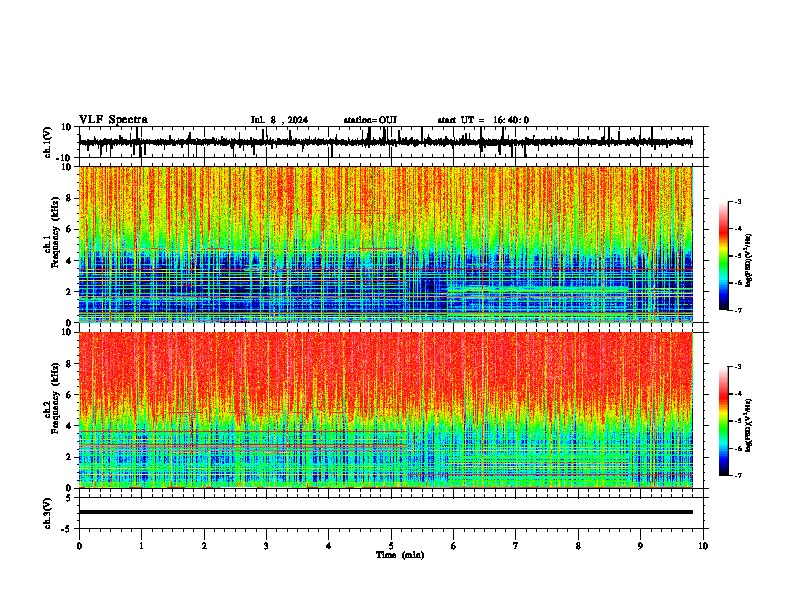Image resolution: width=792 pixels, height=612 pixels.
Task: Click the ch.1 voltage waveform trace
Action: (x=385, y=142)
